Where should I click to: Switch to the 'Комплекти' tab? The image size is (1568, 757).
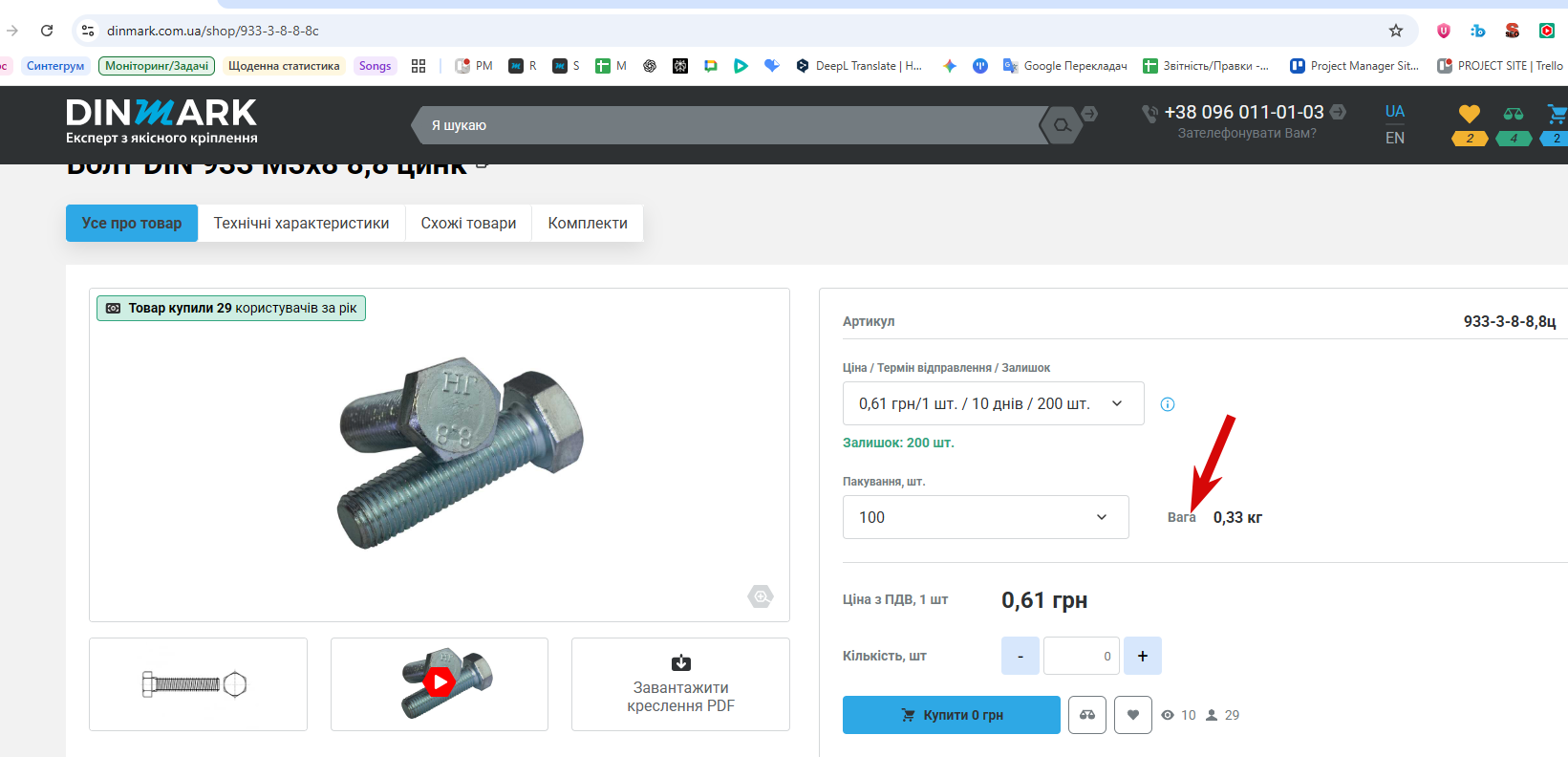coord(588,223)
